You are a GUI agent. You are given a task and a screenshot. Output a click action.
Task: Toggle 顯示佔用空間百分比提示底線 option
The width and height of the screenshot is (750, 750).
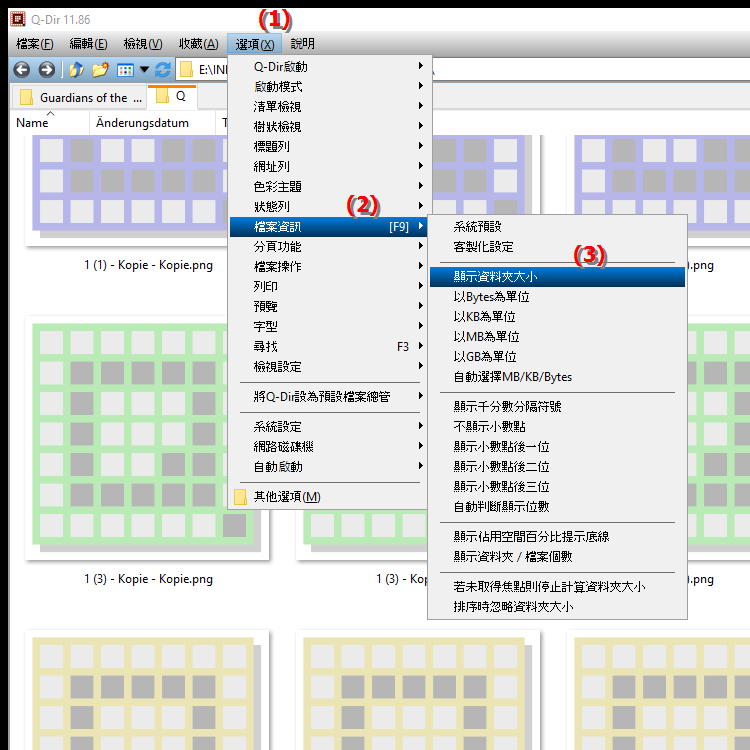click(x=557, y=537)
